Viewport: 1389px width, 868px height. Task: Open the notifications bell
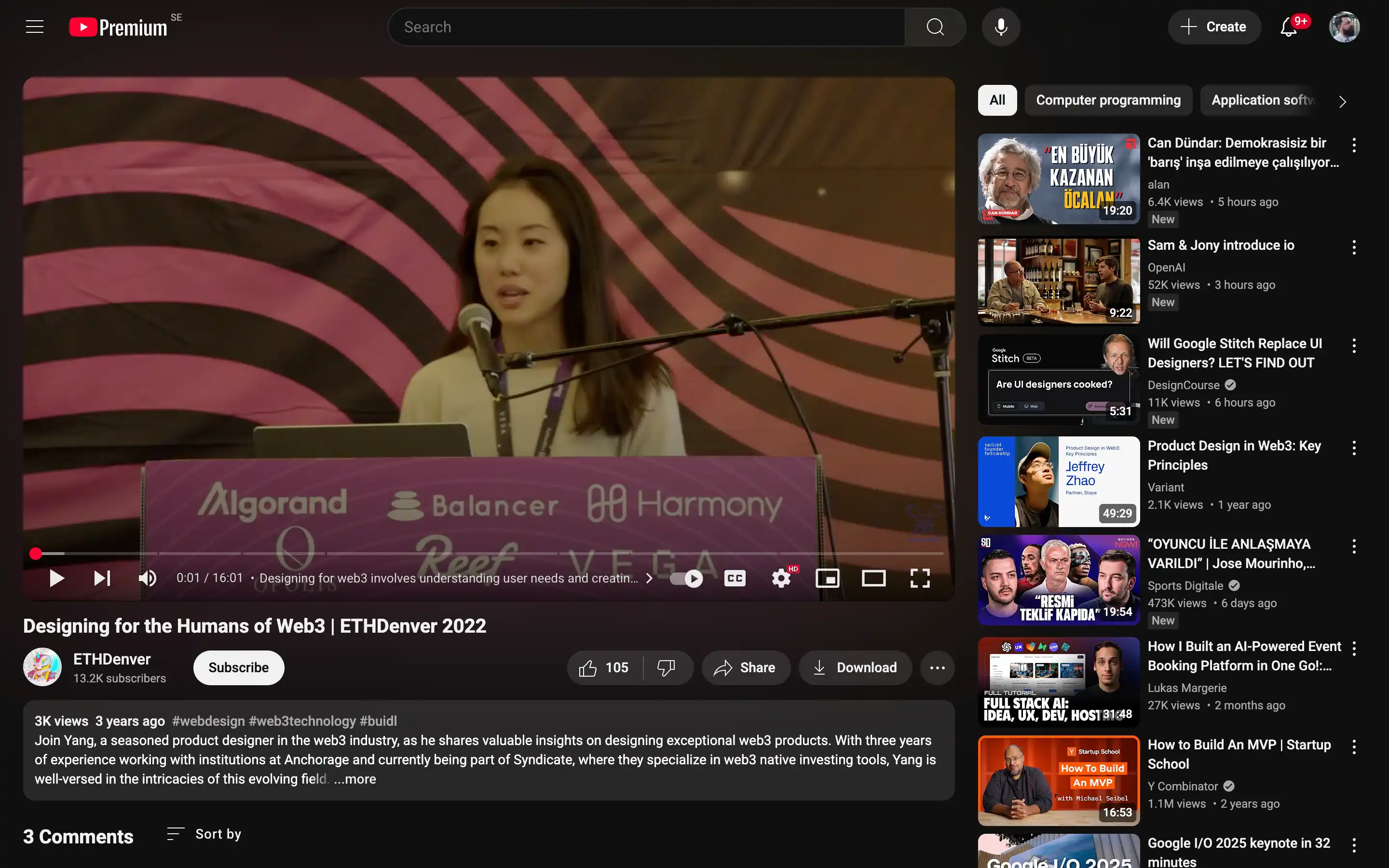click(x=1289, y=27)
